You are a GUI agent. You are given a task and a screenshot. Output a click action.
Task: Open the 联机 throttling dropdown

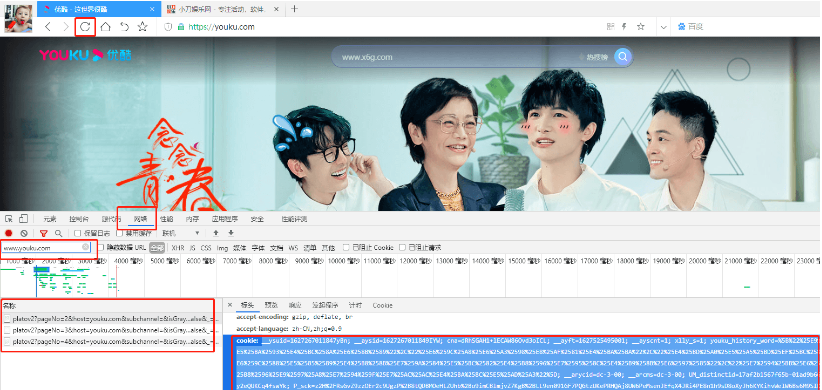181,233
